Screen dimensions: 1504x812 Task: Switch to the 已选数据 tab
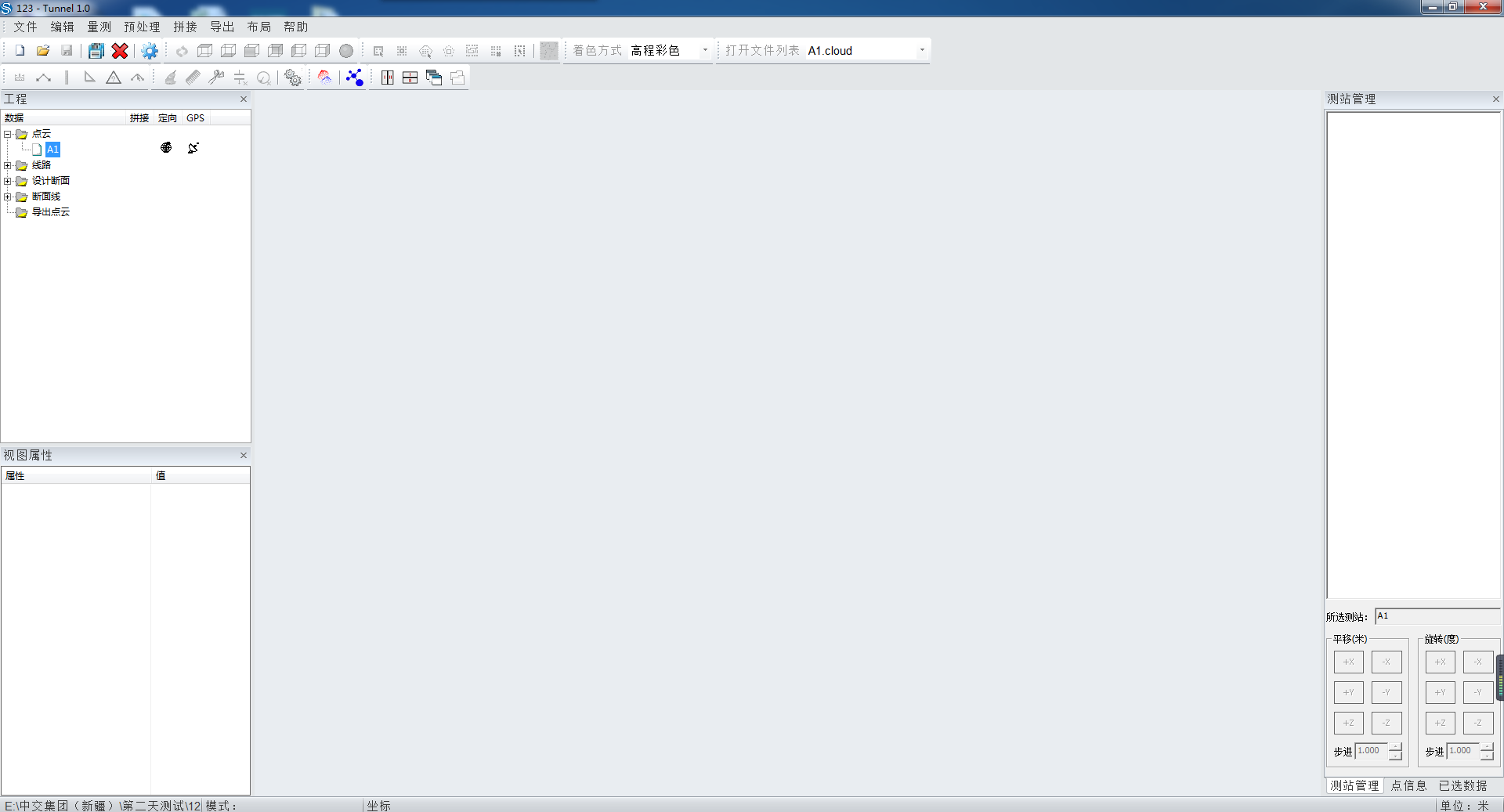tap(1462, 785)
